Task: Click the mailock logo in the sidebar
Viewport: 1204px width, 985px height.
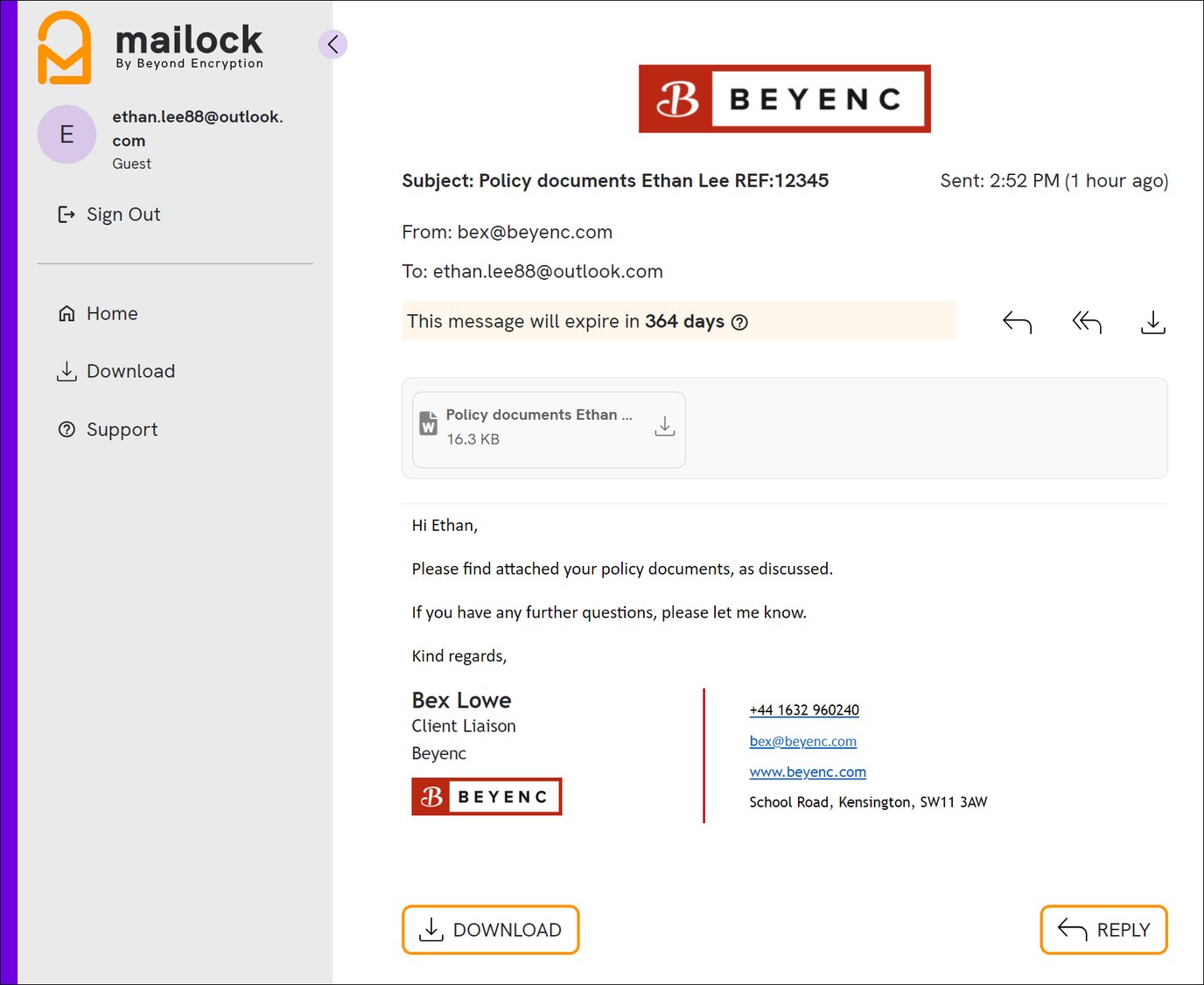Action: (149, 46)
